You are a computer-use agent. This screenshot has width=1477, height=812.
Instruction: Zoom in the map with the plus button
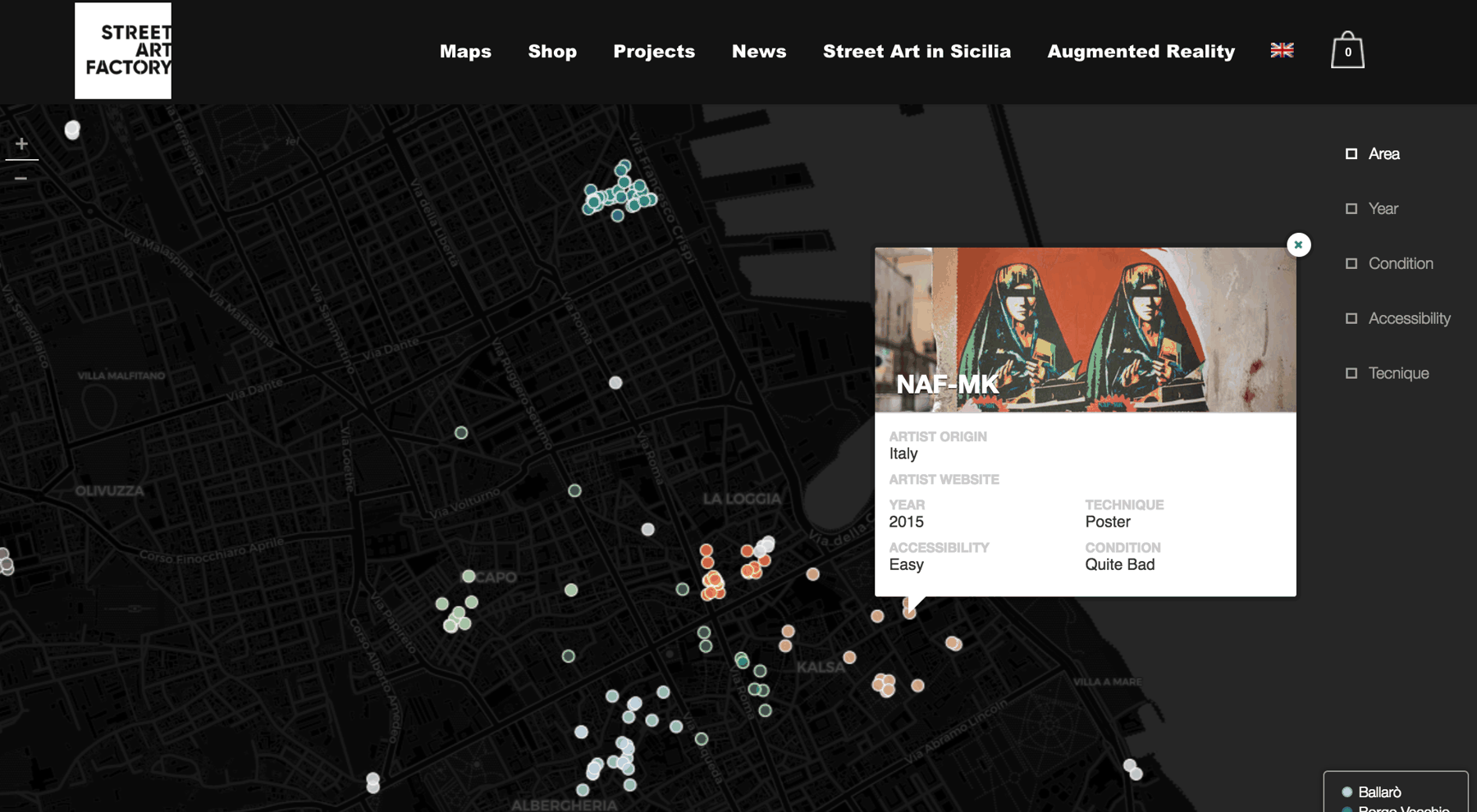pyautogui.click(x=21, y=144)
